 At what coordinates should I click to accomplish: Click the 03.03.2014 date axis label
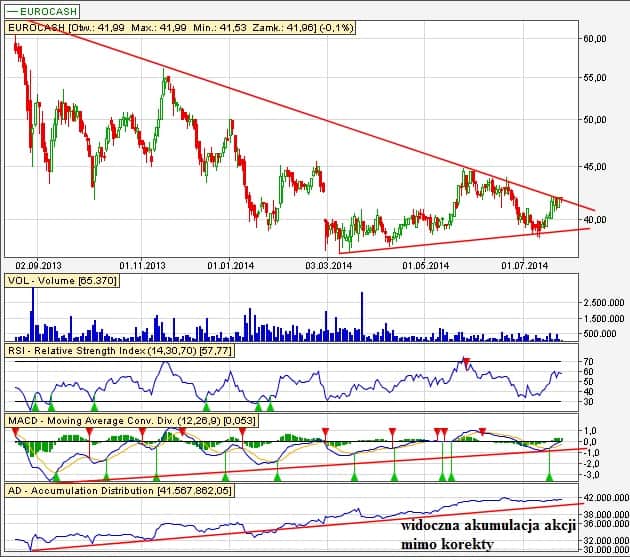point(330,265)
